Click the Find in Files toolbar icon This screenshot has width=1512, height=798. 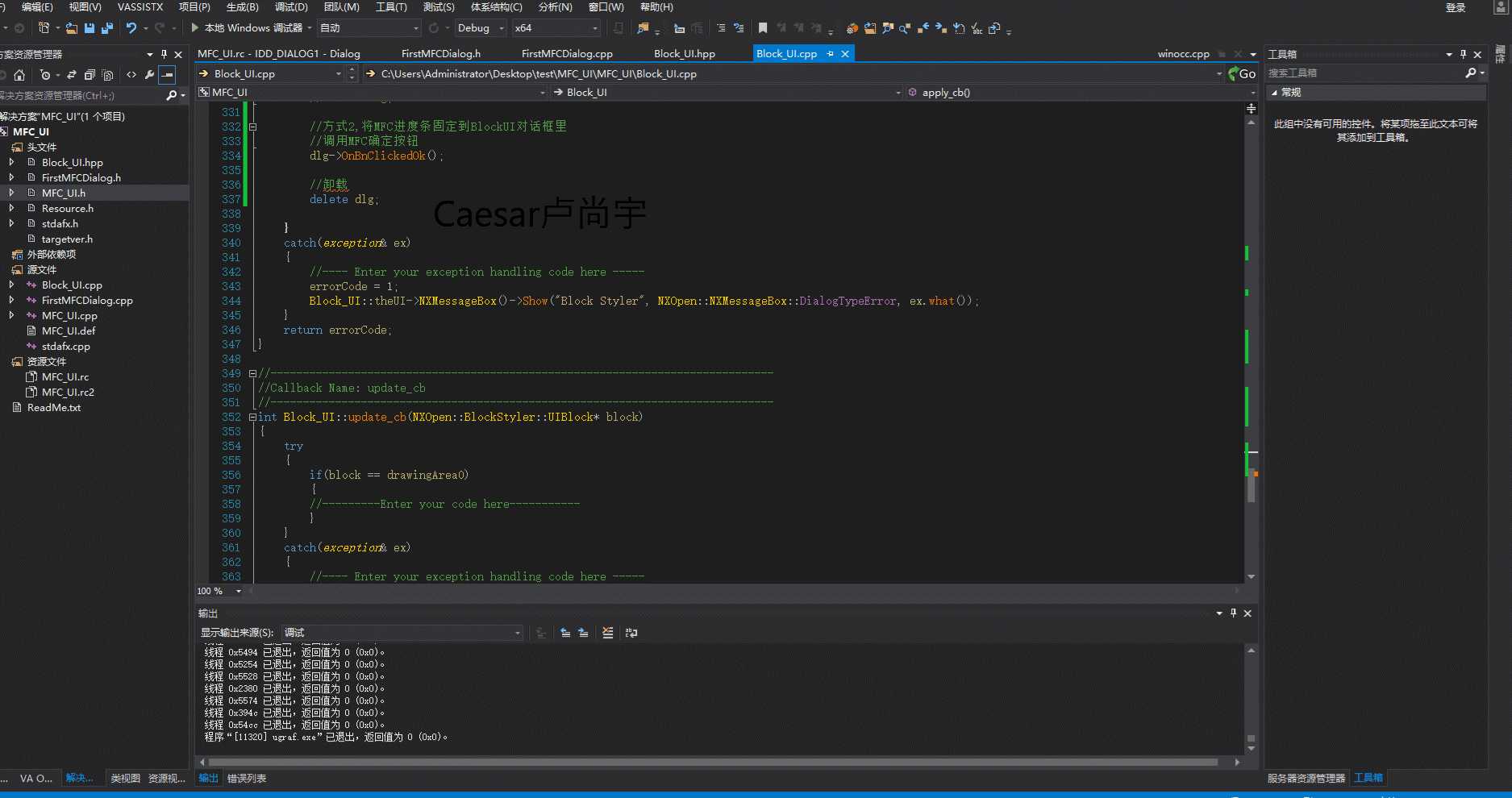643,28
